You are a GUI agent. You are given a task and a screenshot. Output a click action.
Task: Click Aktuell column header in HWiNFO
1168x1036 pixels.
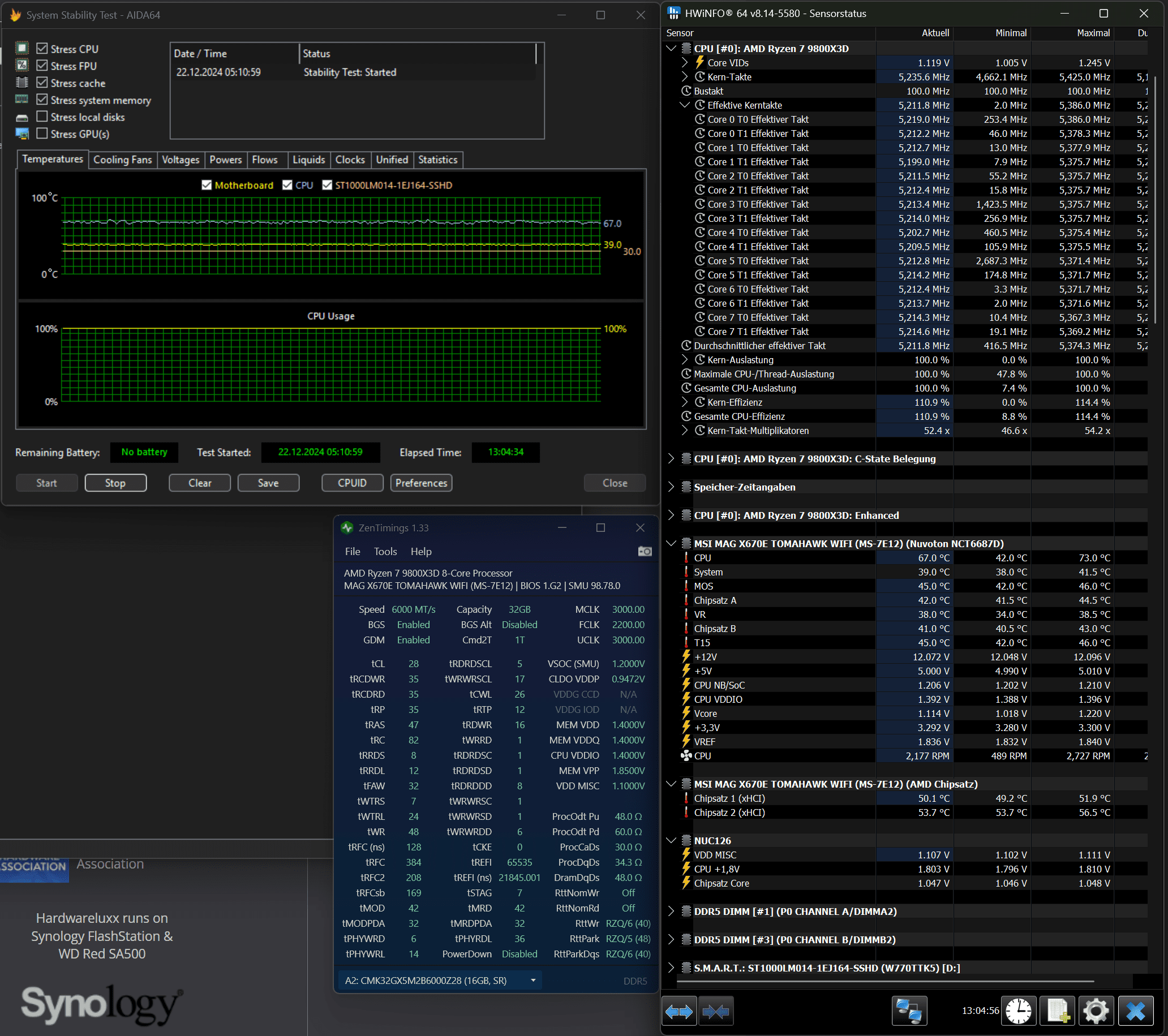[x=914, y=33]
